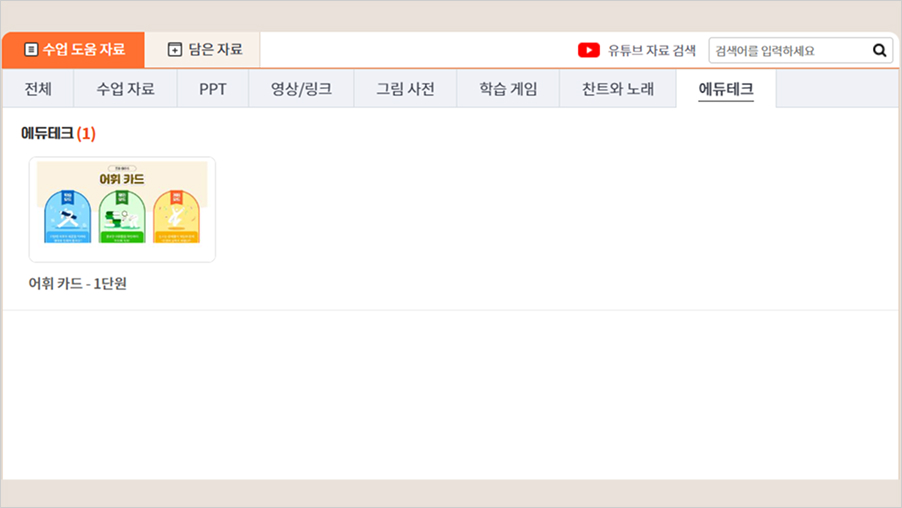Open the 학습 게임 tab

[x=508, y=89]
